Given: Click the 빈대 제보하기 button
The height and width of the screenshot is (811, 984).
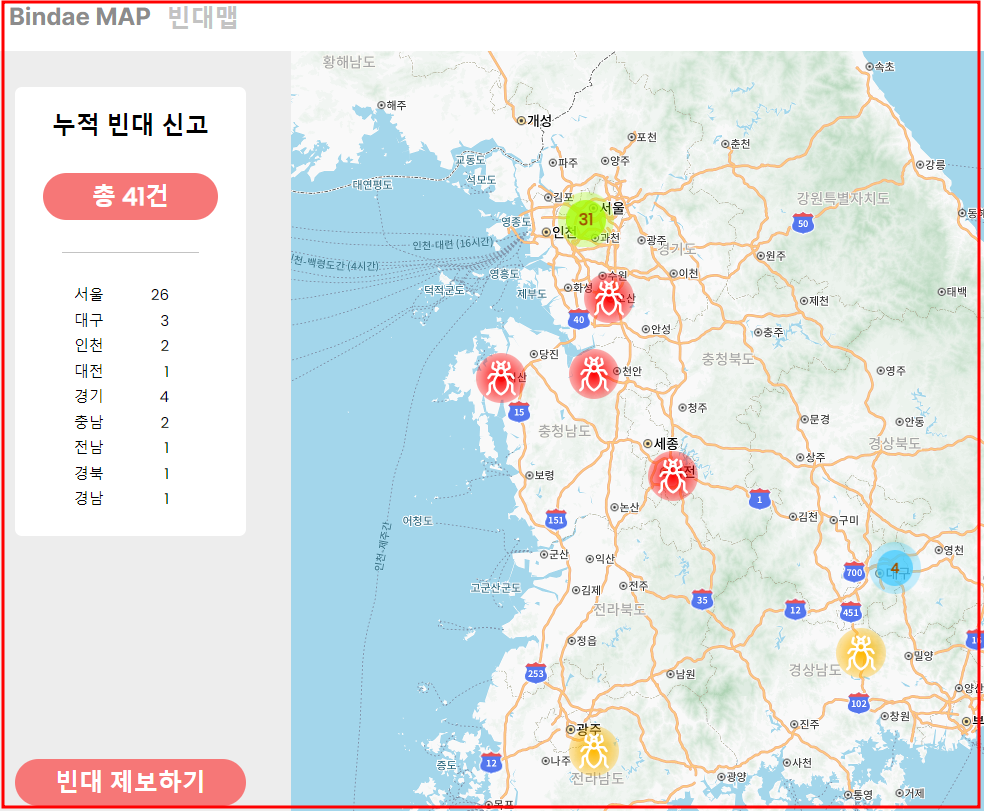Looking at the screenshot, I should tap(130, 782).
